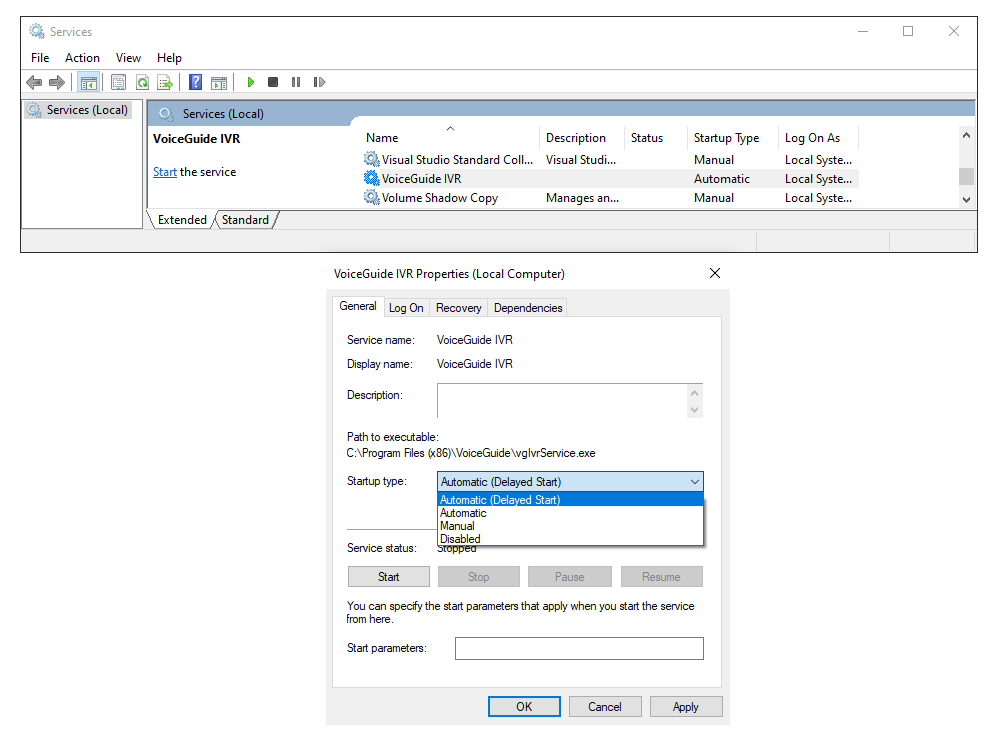Screen dimensions: 996x752
Task: Click into the Description text box
Action: click(x=562, y=401)
